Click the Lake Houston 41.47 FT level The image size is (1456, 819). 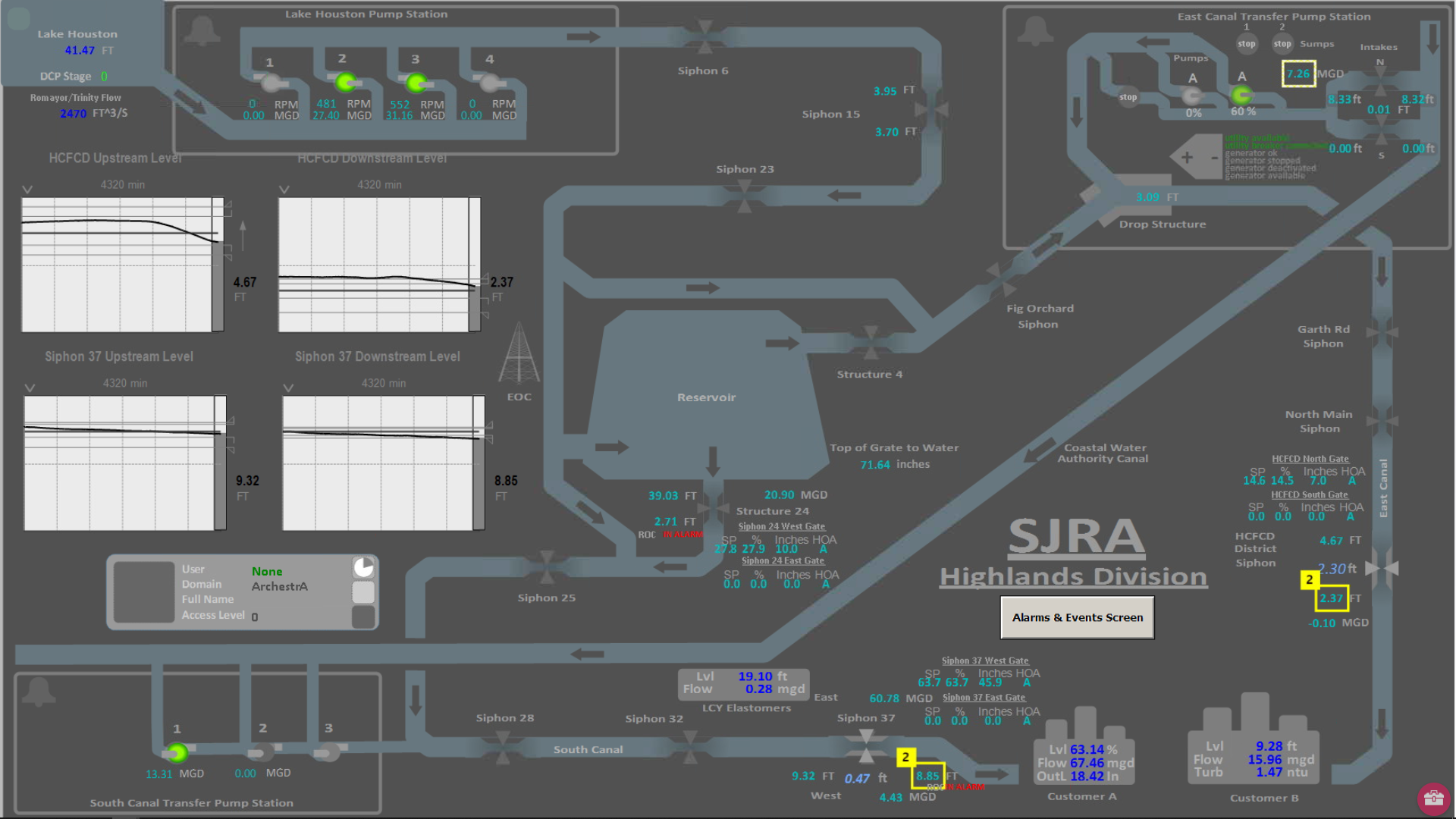coord(80,50)
